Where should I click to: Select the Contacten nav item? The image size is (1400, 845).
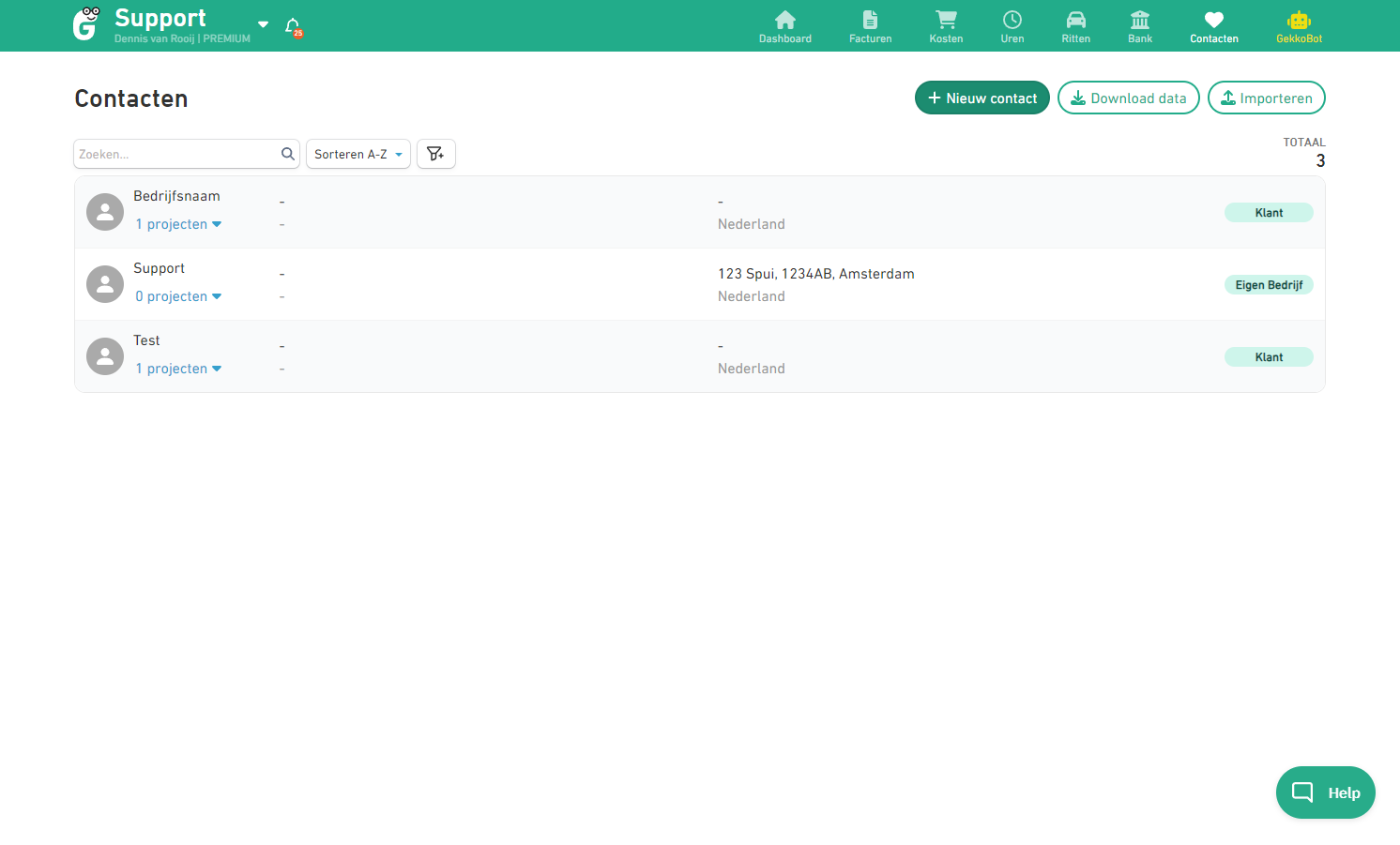pyautogui.click(x=1214, y=26)
